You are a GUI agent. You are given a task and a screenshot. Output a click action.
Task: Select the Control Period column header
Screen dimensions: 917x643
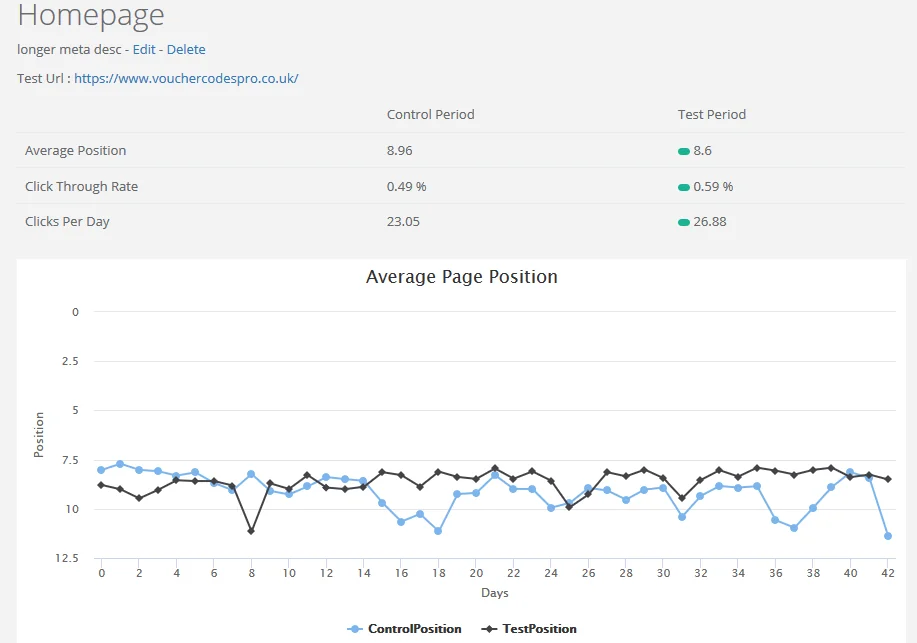click(430, 114)
